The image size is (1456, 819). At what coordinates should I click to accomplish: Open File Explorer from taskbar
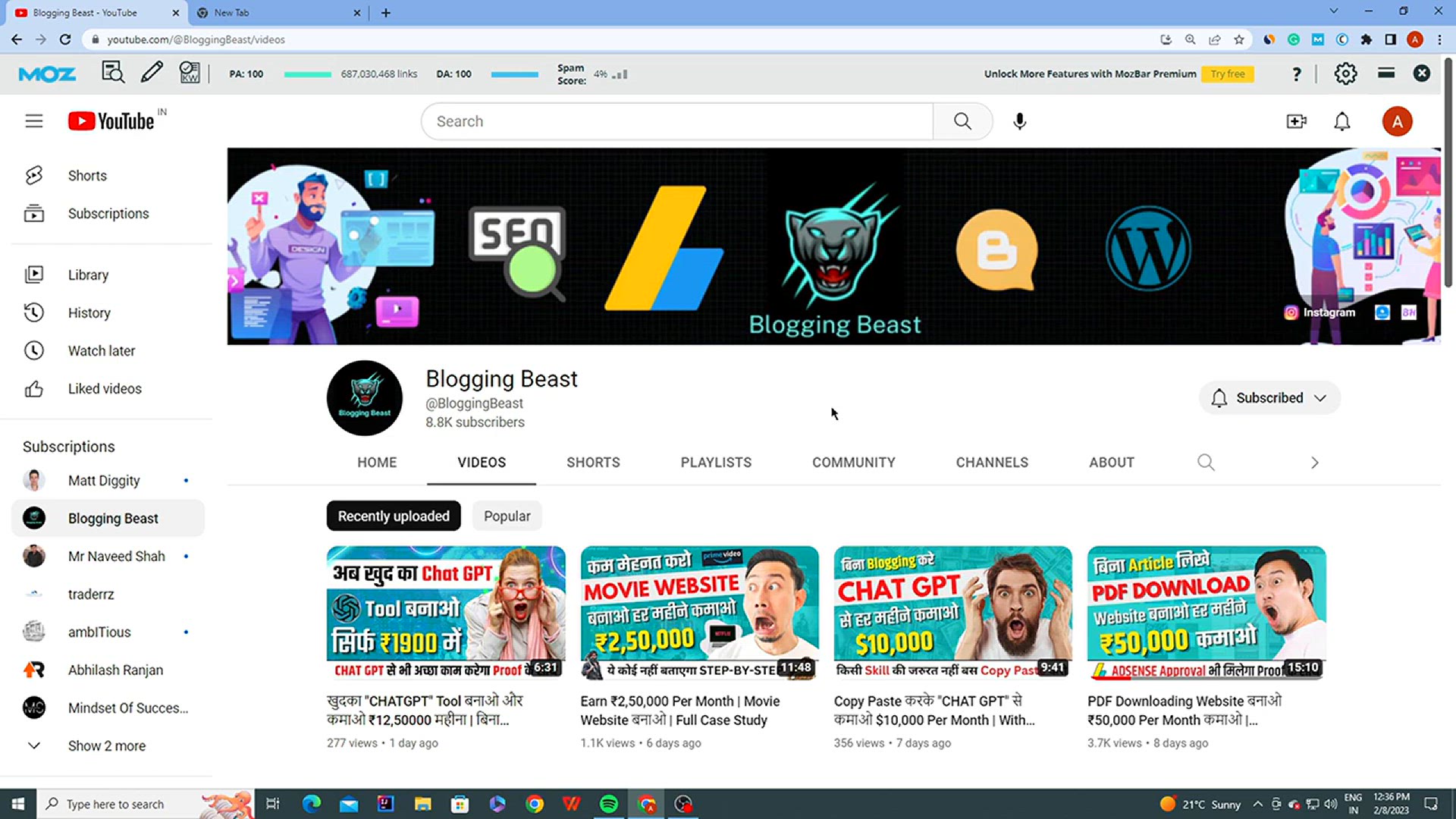[422, 804]
